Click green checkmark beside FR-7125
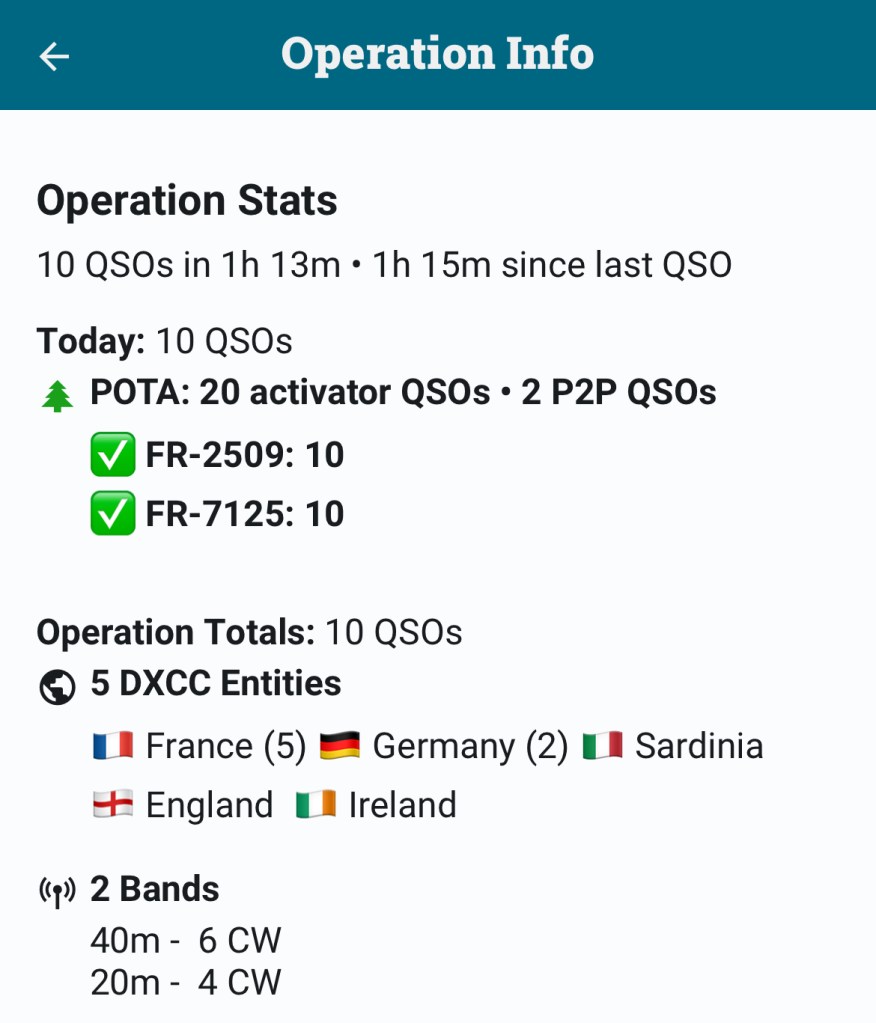876x1023 pixels. click(112, 515)
